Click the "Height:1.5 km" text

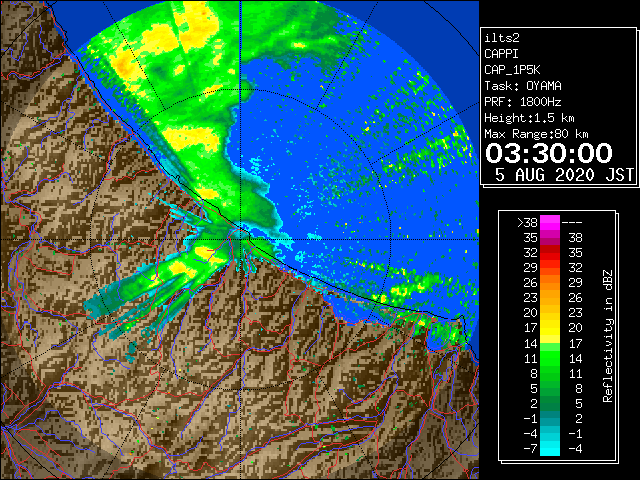coord(529,118)
